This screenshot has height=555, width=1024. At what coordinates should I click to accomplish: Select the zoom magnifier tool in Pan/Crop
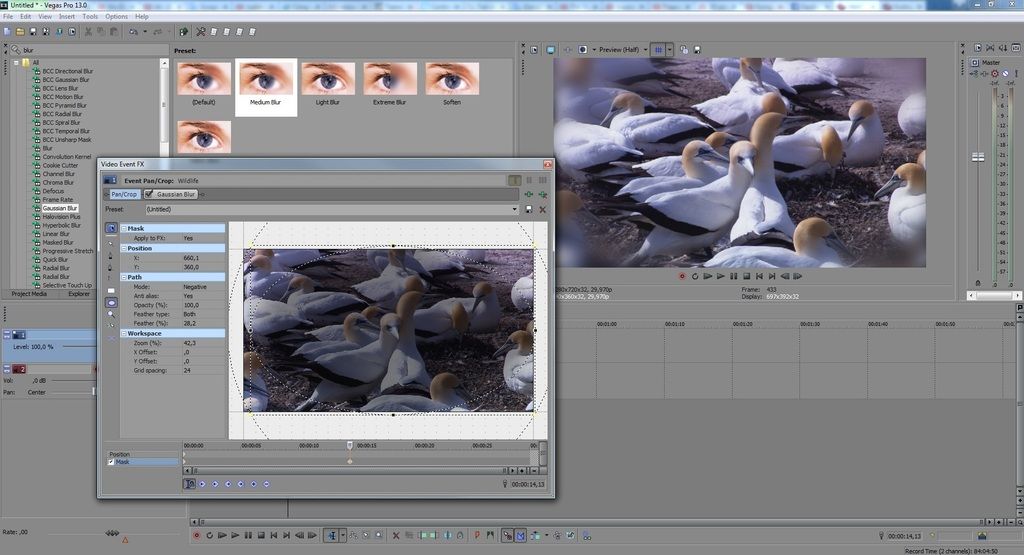[x=111, y=314]
